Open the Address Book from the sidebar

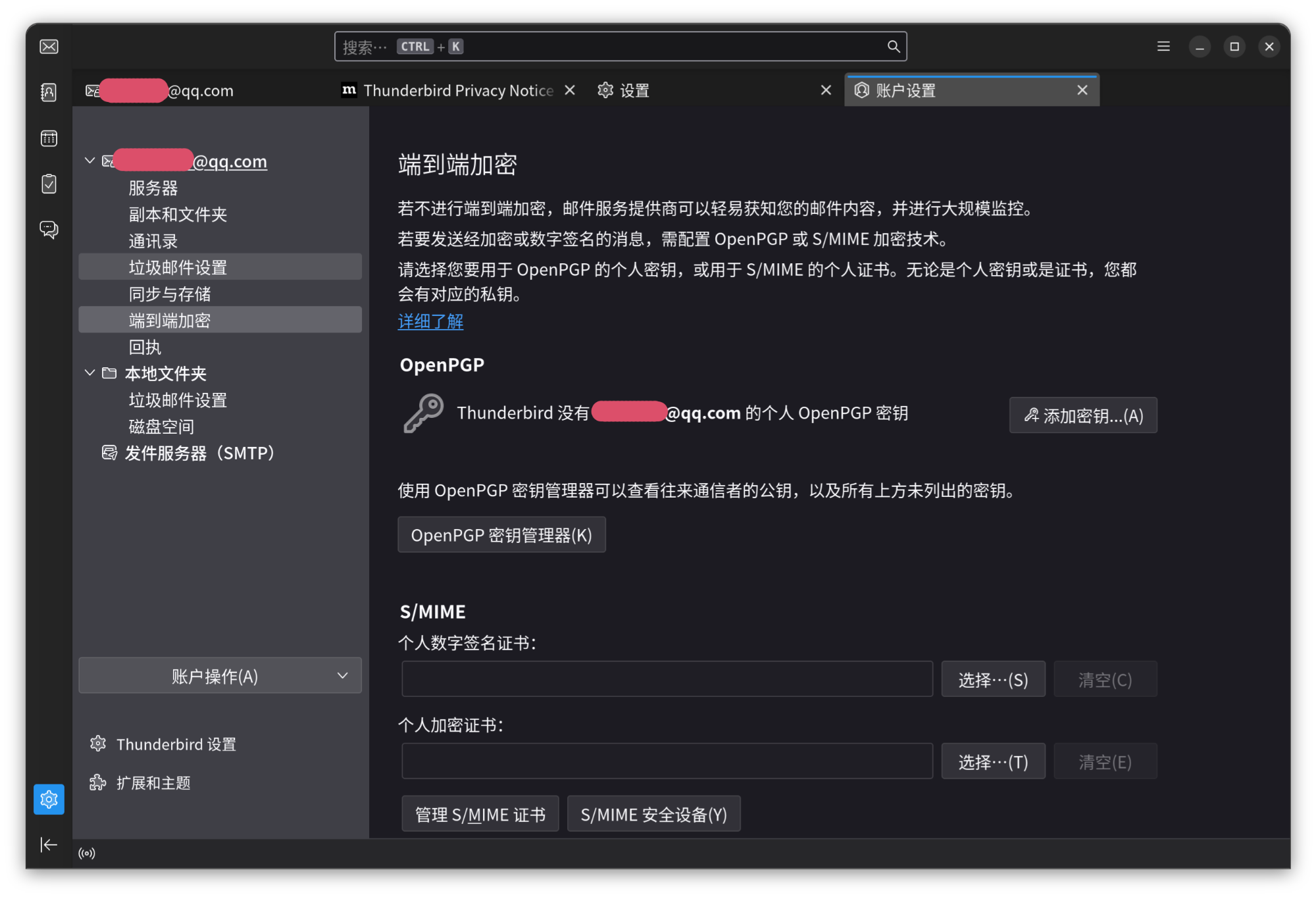coord(49,93)
